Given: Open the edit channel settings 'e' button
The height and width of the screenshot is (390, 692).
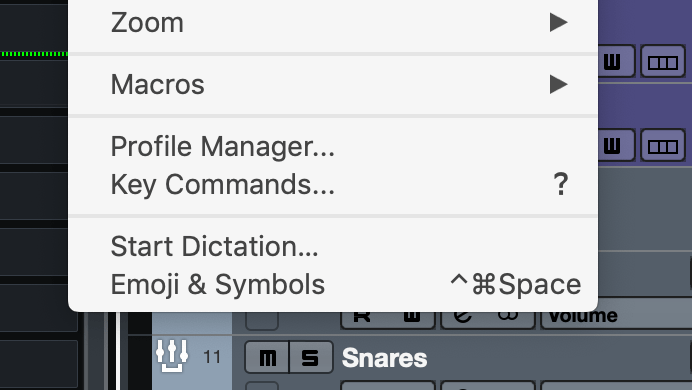Looking at the screenshot, I should [x=463, y=319].
